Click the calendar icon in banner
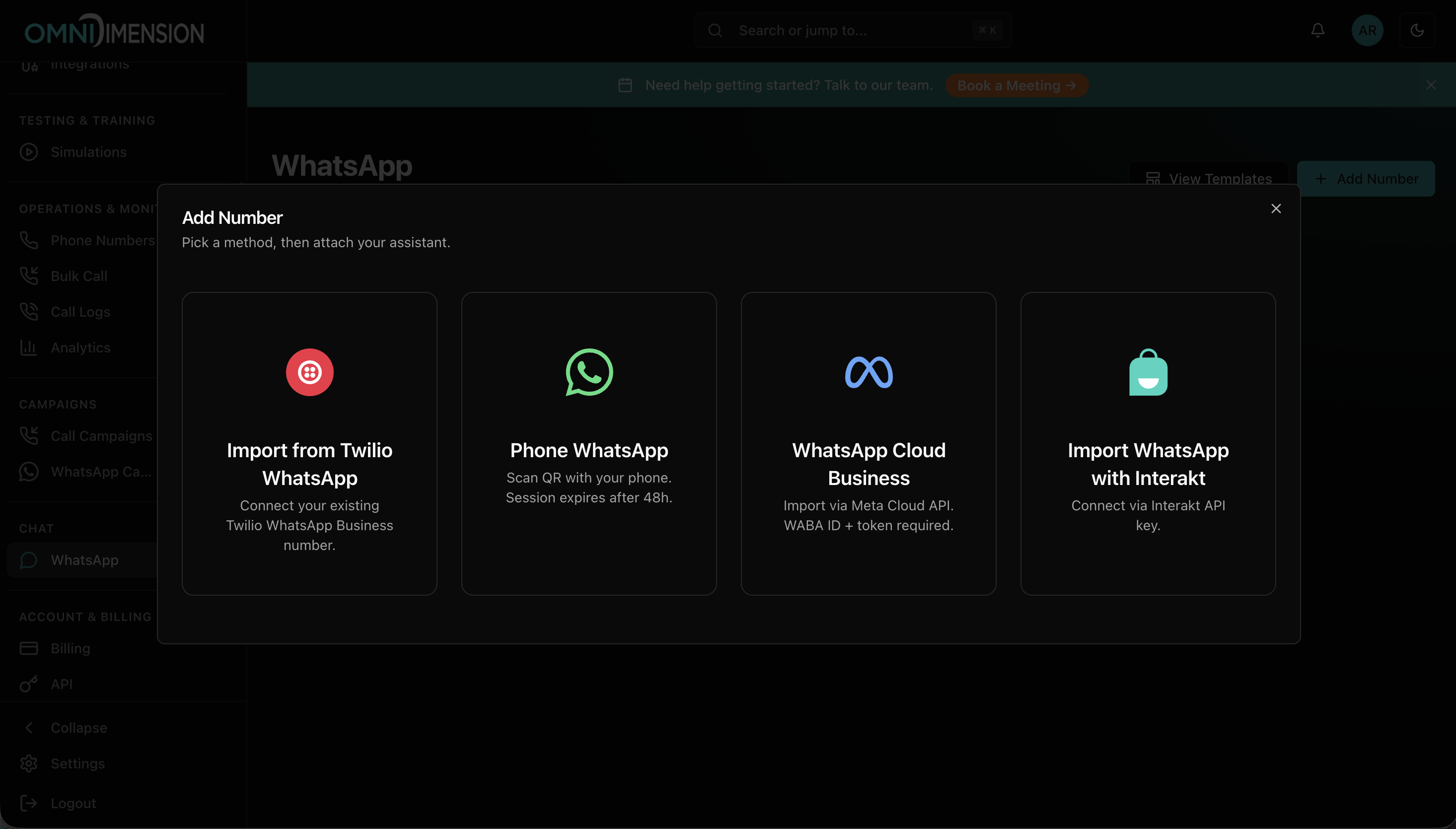 coord(625,85)
